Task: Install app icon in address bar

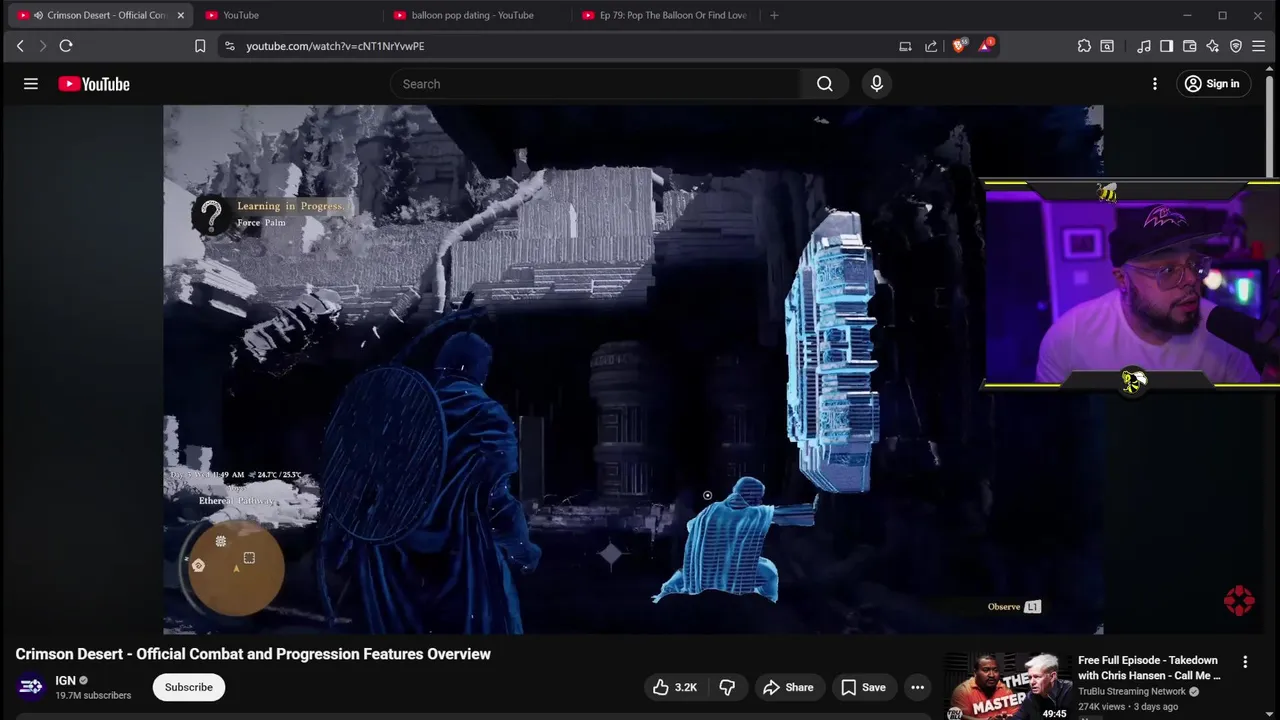Action: click(x=905, y=46)
